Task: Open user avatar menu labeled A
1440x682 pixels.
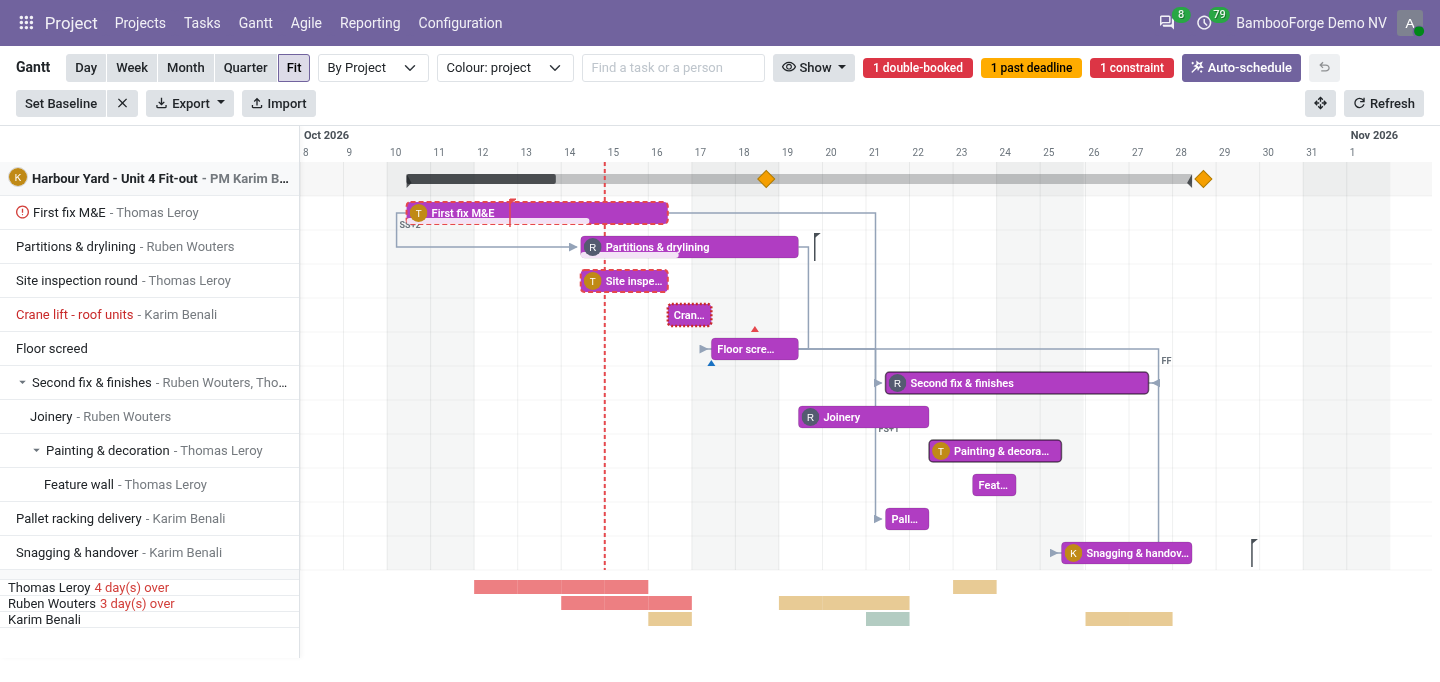Action: click(x=1410, y=23)
